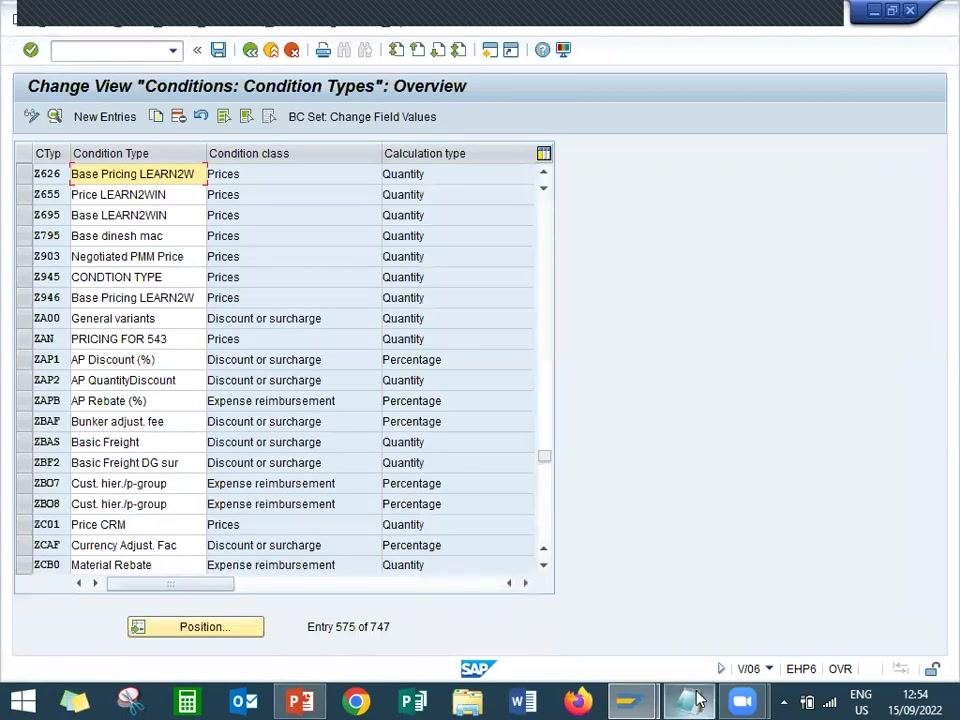Select the row selector for Z626
This screenshot has width=960, height=720.
click(x=24, y=174)
